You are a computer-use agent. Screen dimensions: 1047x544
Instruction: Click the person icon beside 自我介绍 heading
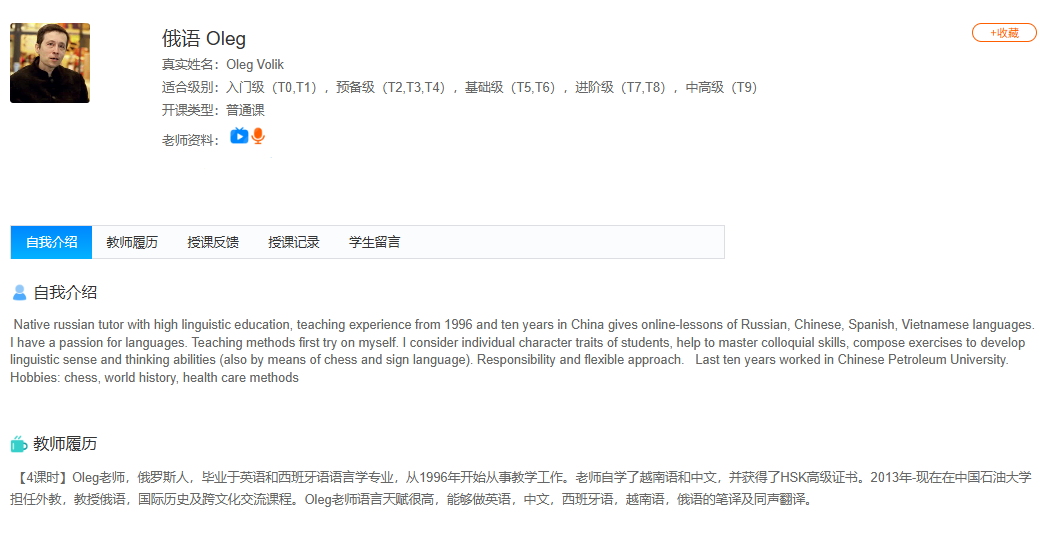pos(19,292)
